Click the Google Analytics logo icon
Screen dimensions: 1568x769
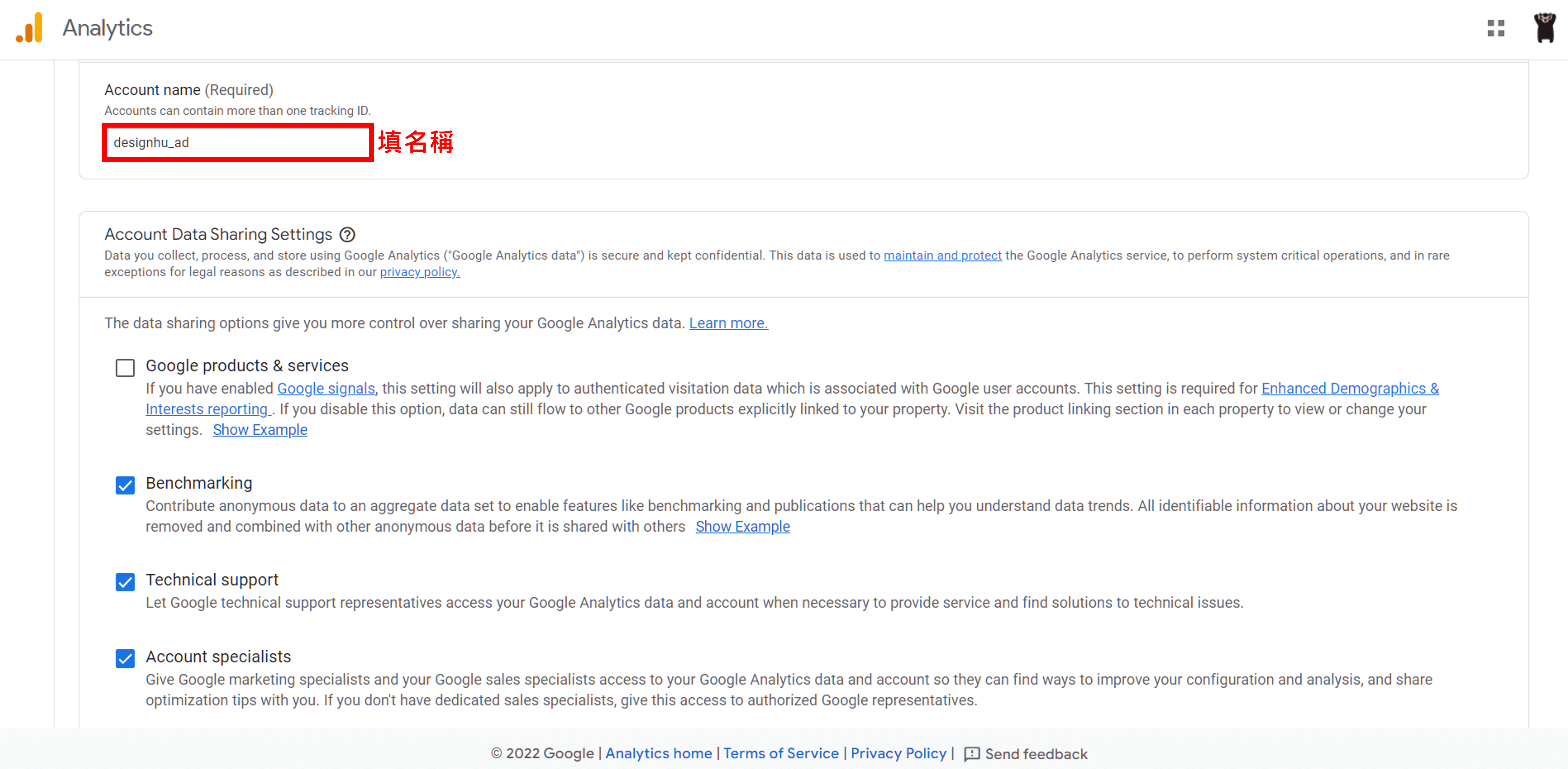click(x=29, y=28)
